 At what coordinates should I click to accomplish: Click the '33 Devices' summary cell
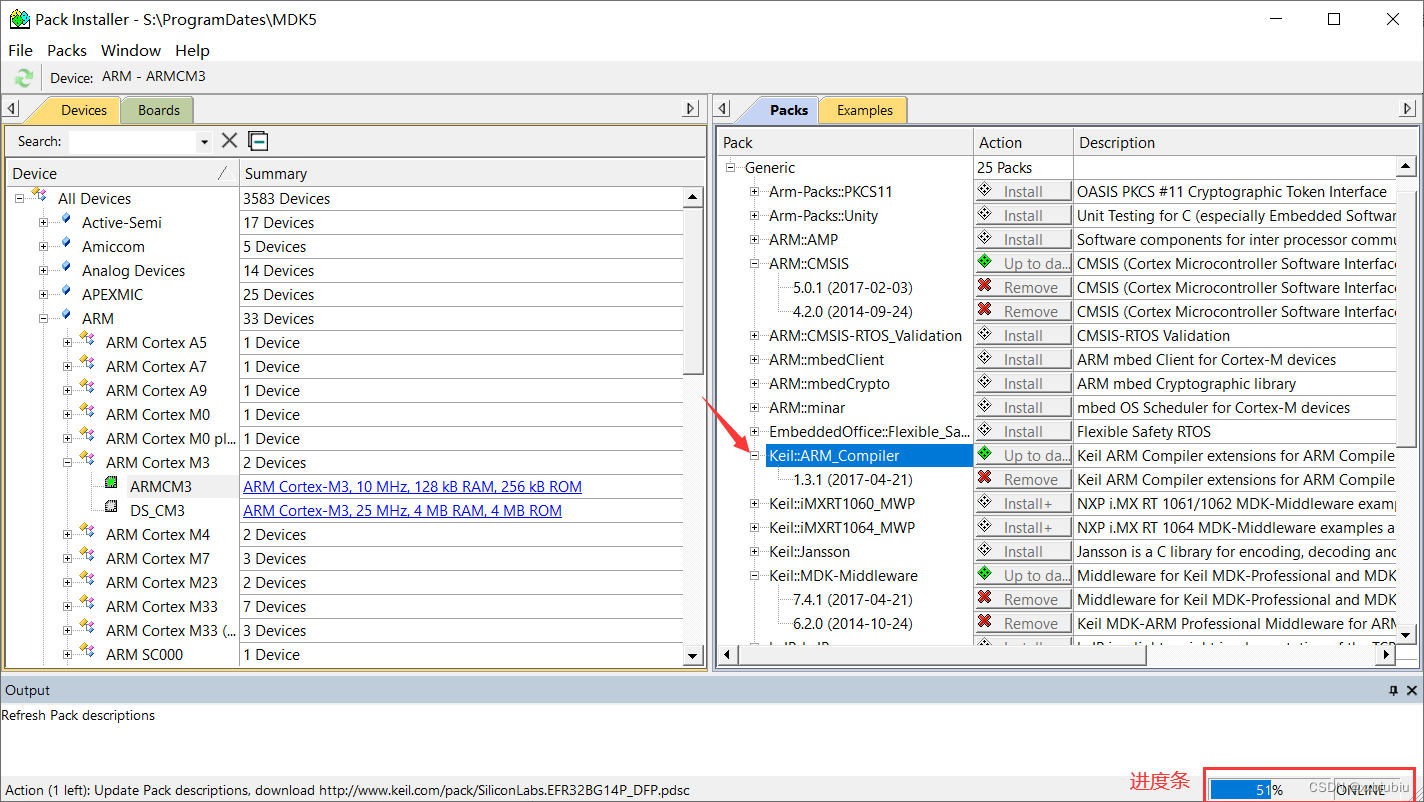point(462,318)
